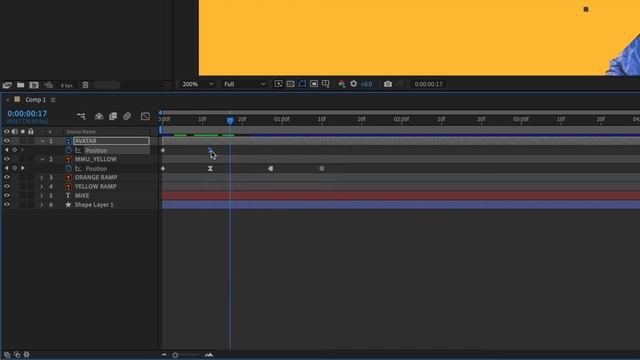Select the MMU_YELLOW layer name
The image size is (640, 360).
(96, 159)
